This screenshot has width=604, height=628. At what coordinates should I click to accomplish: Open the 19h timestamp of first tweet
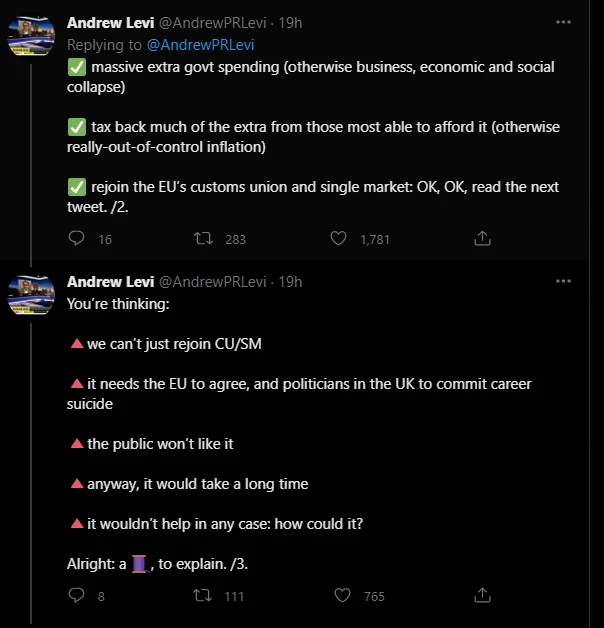coord(290,23)
